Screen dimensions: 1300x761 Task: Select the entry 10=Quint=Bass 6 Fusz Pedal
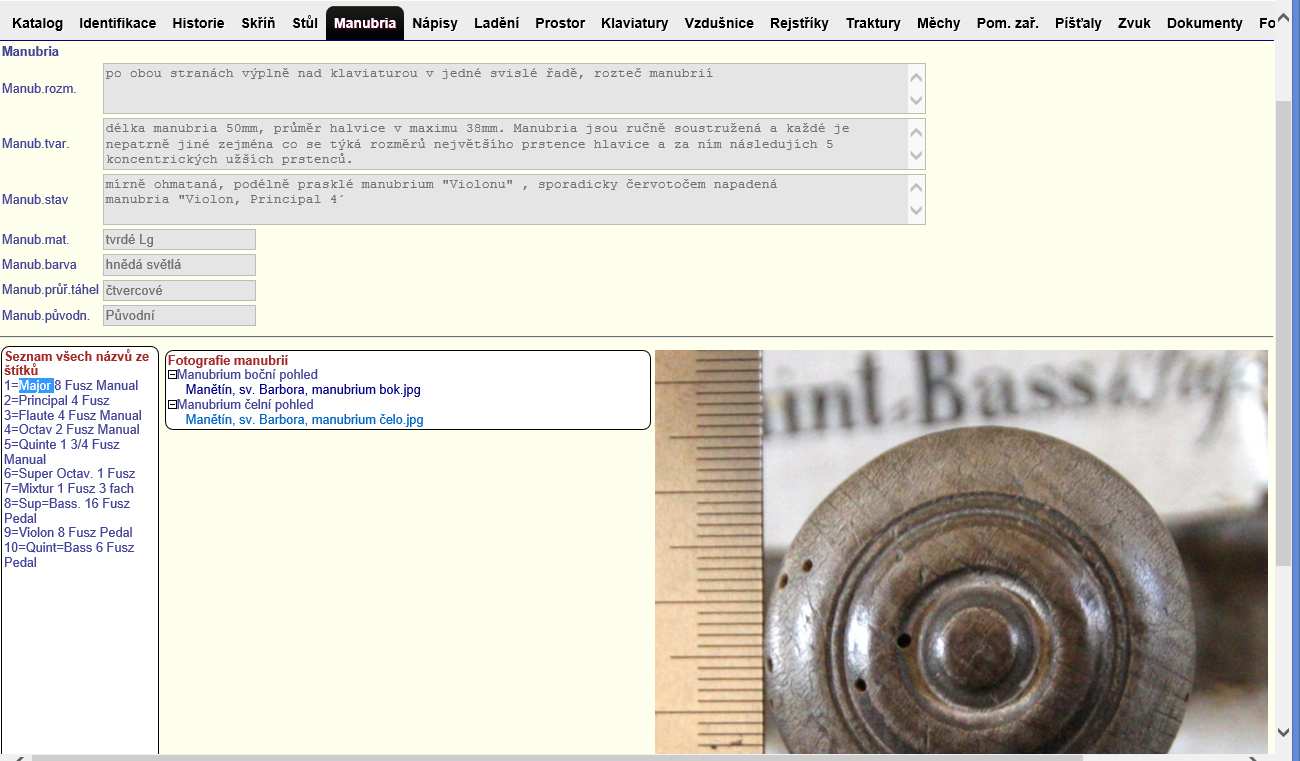69,555
